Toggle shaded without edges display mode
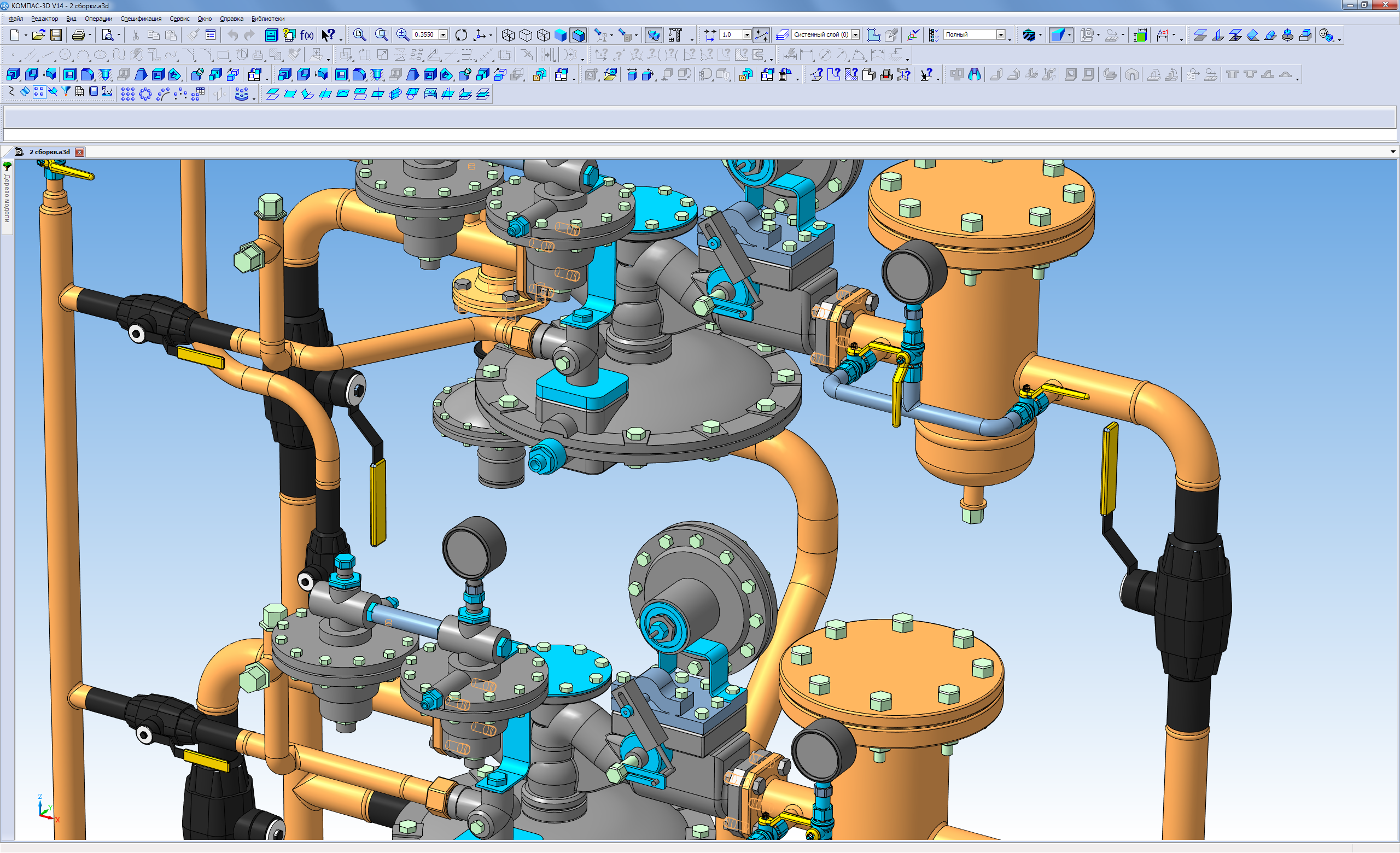 [561, 35]
